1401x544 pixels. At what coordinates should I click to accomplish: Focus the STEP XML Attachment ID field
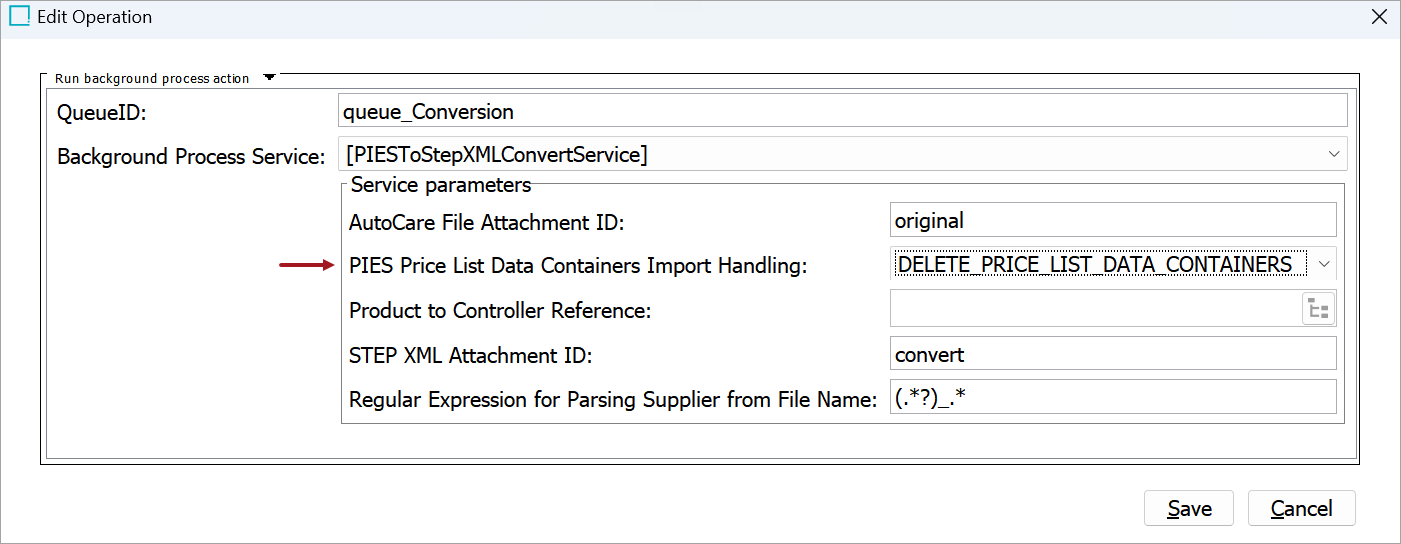pos(1112,355)
